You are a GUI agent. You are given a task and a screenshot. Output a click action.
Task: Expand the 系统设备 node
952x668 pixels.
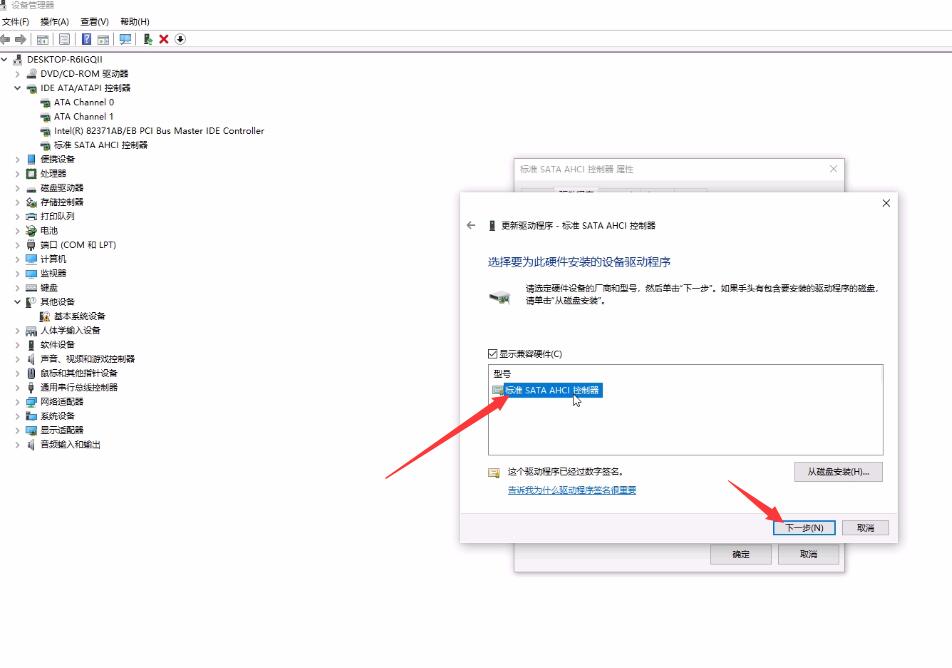[x=18, y=416]
